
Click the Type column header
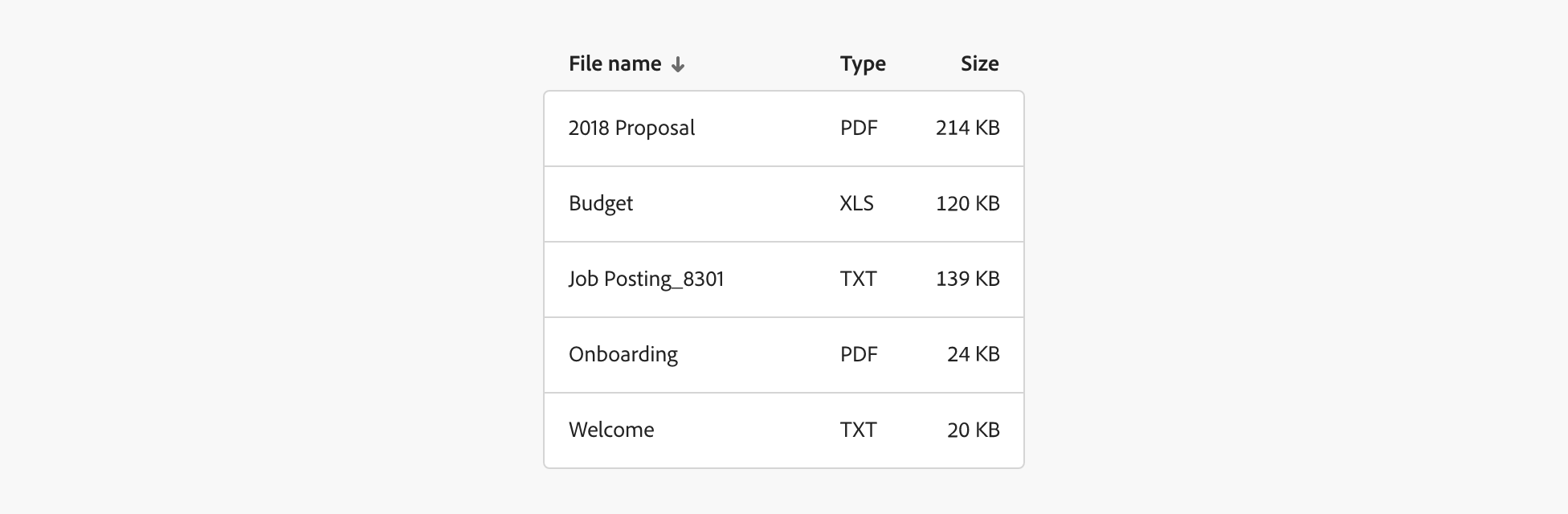863,64
